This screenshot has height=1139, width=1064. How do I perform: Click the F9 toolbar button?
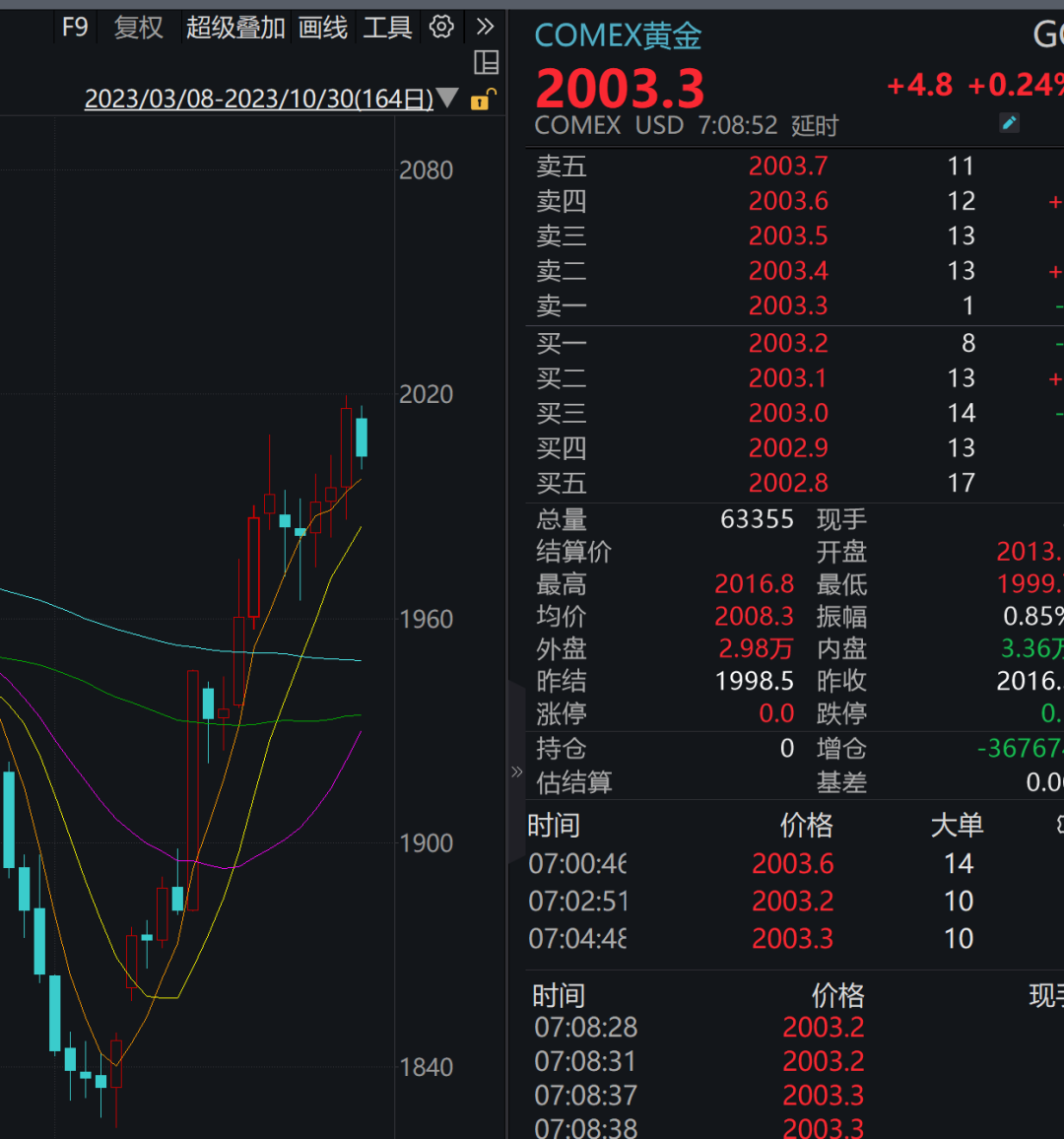pos(75,28)
